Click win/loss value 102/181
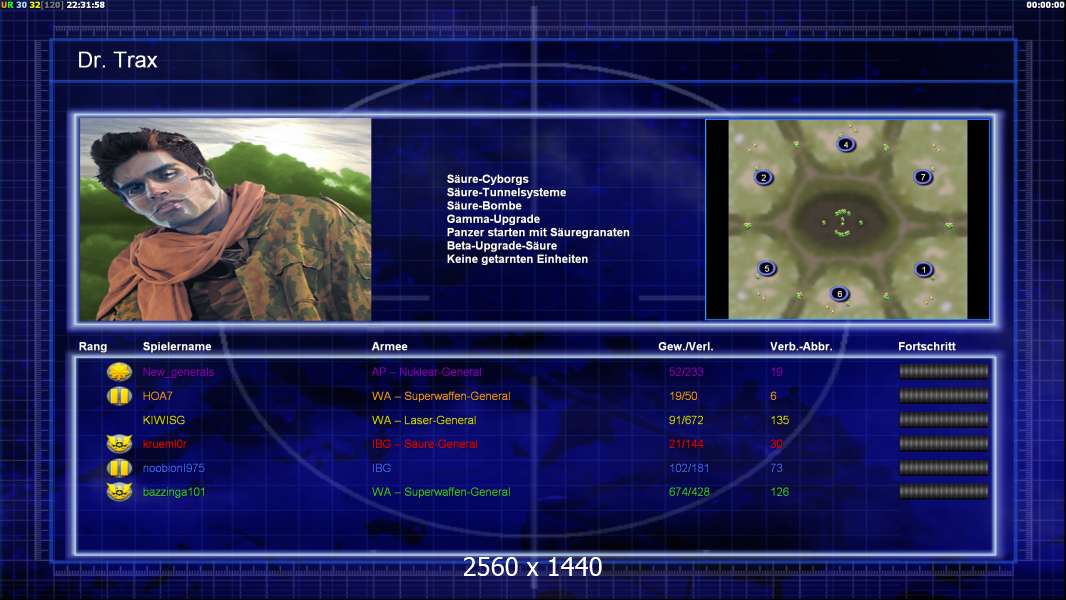 [x=689, y=468]
